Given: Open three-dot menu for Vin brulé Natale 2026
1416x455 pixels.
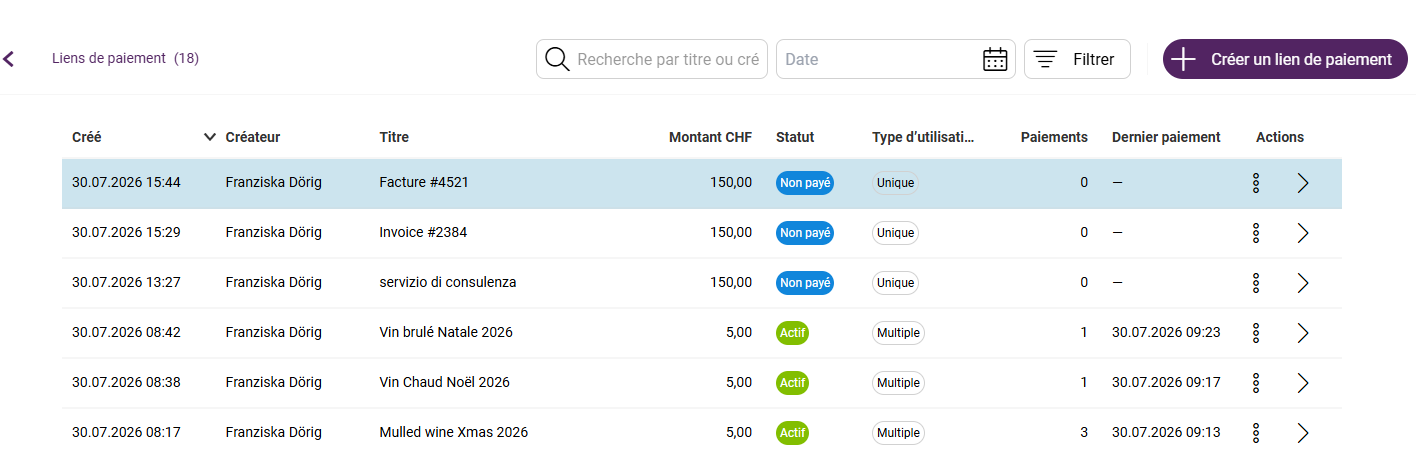Looking at the screenshot, I should 1256,333.
